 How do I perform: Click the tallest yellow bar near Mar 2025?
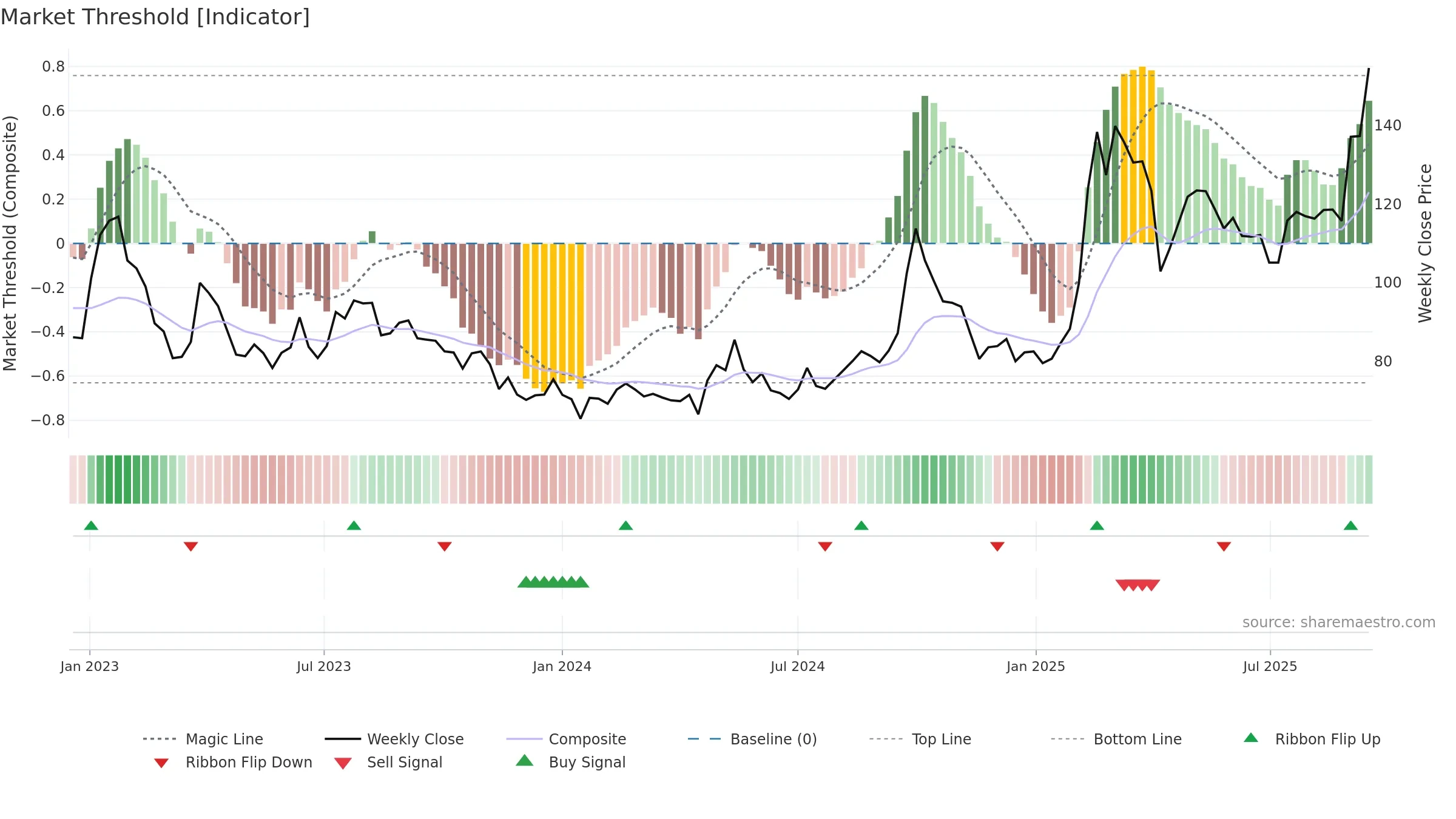(1142, 155)
